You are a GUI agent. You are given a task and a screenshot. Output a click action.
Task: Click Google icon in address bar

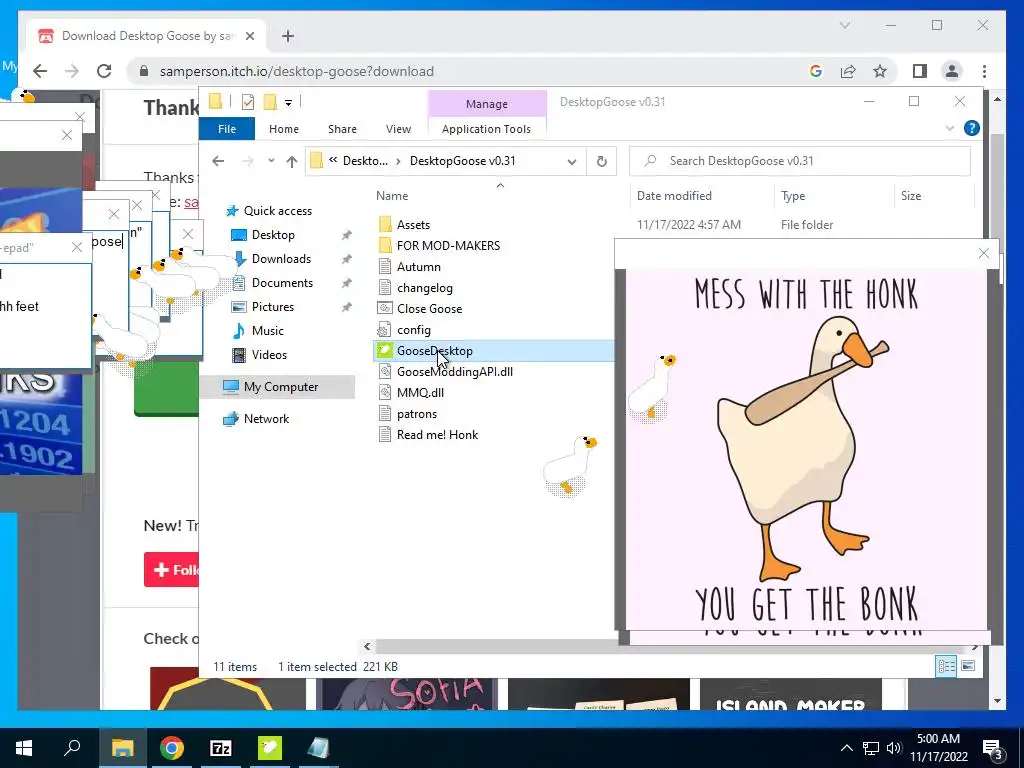tap(816, 71)
